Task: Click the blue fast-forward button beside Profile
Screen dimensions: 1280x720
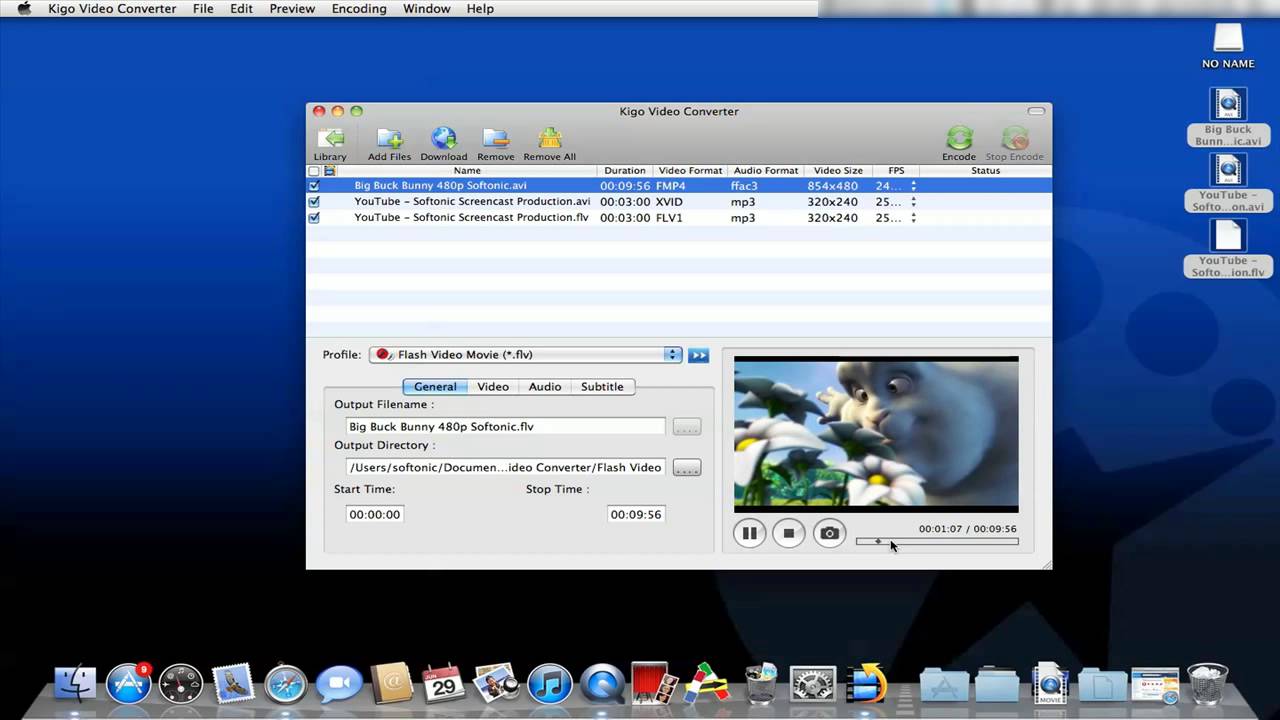Action: [x=698, y=355]
